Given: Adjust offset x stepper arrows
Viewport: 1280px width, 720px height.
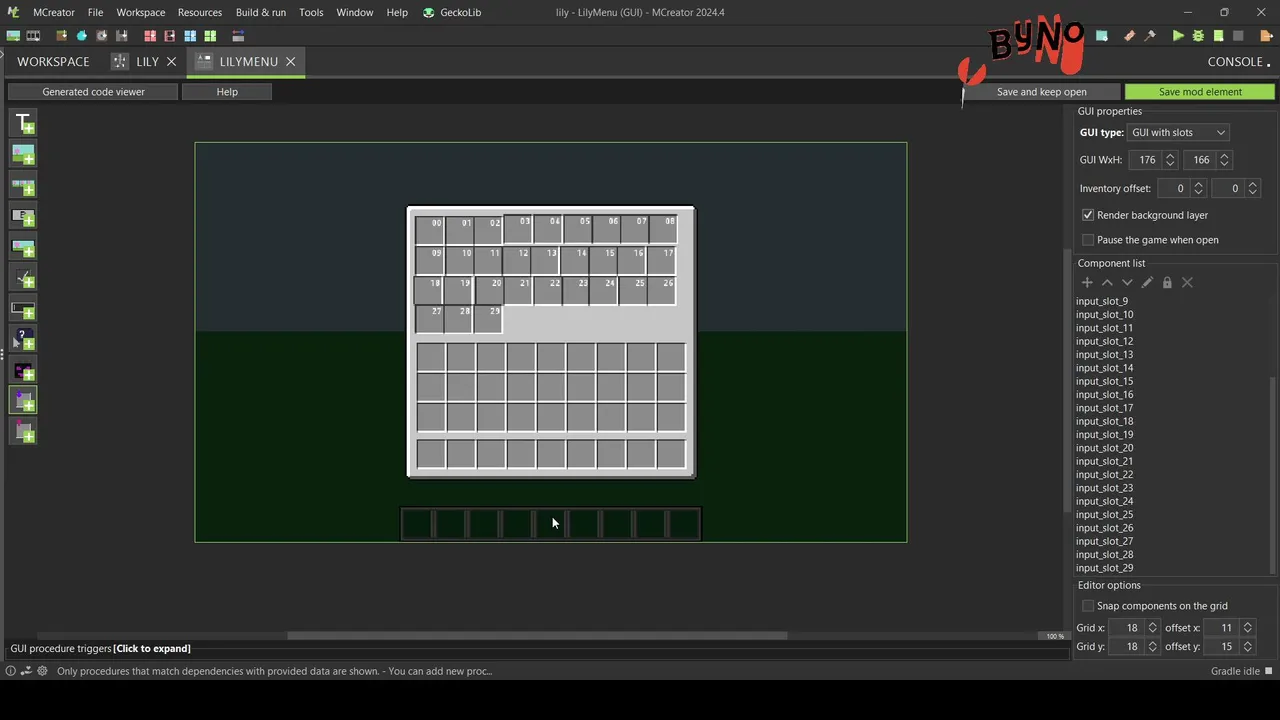Looking at the screenshot, I should point(1247,628).
